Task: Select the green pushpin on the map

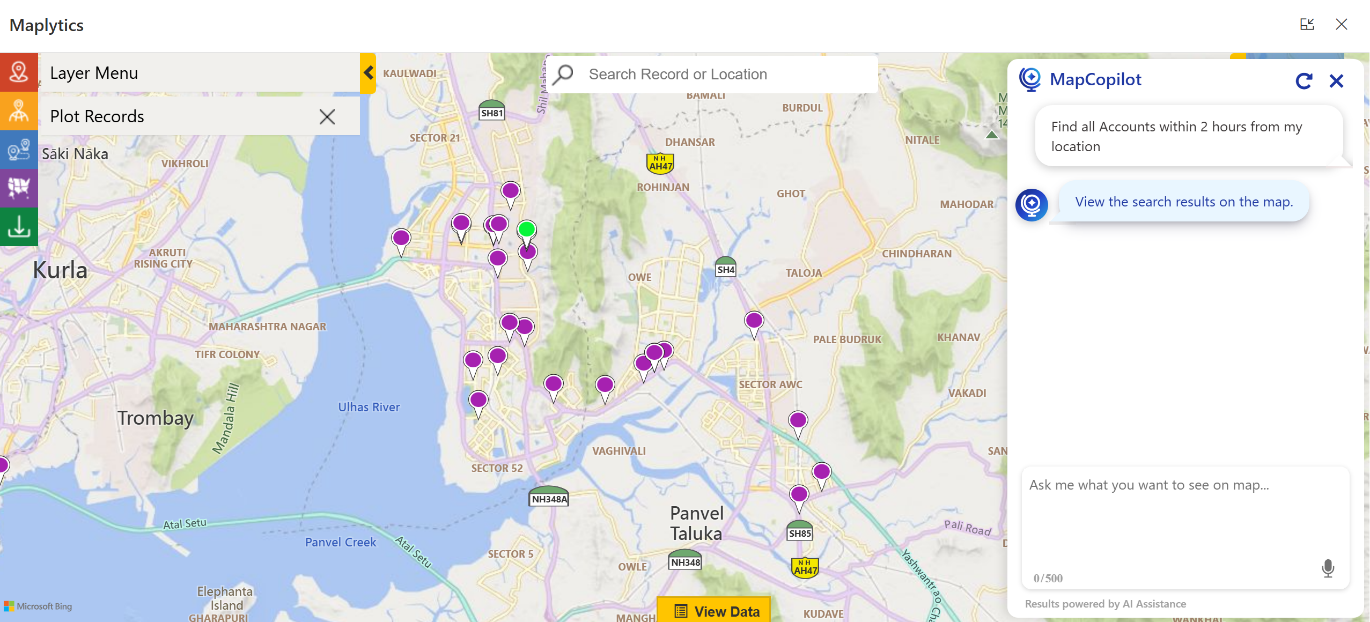Action: (526, 230)
